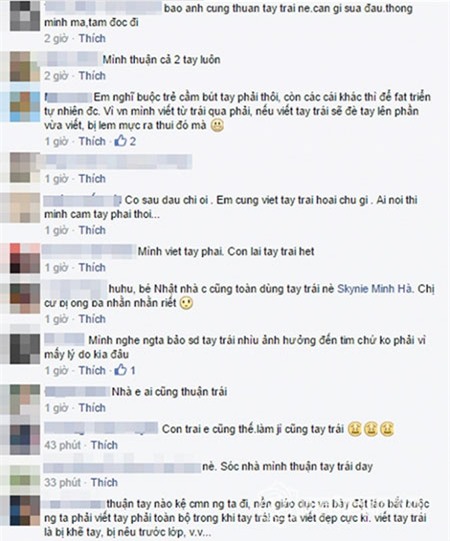450x541 pixels.
Task: Like the 43 phút comment about con trai
Action: (x=104, y=445)
